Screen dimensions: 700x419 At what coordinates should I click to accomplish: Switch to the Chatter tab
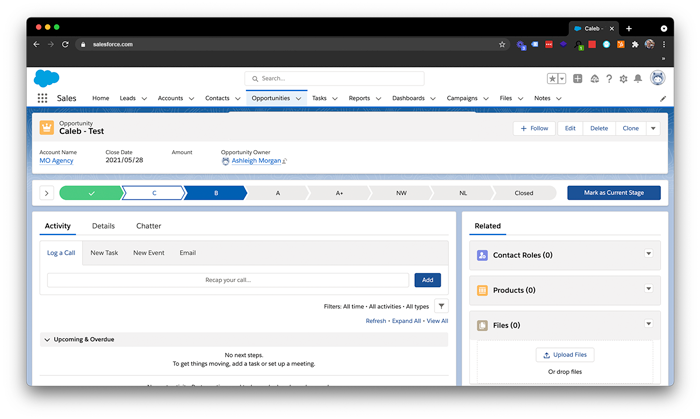pyautogui.click(x=149, y=226)
